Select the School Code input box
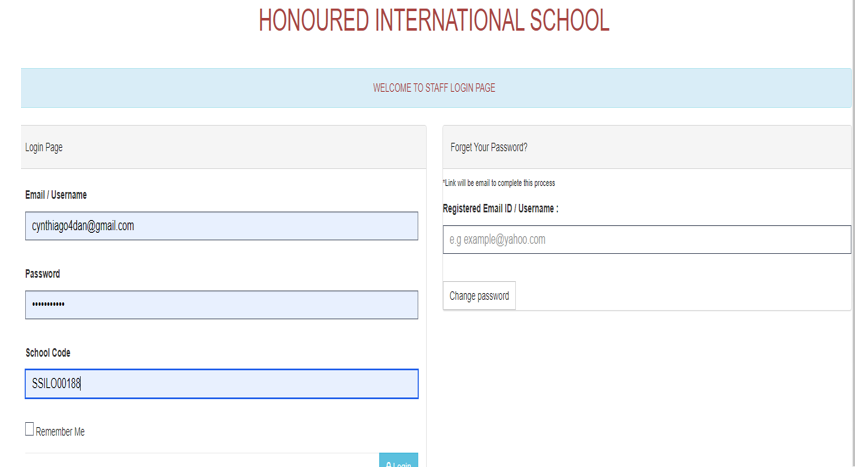Image resolution: width=856 pixels, height=467 pixels. (221, 384)
